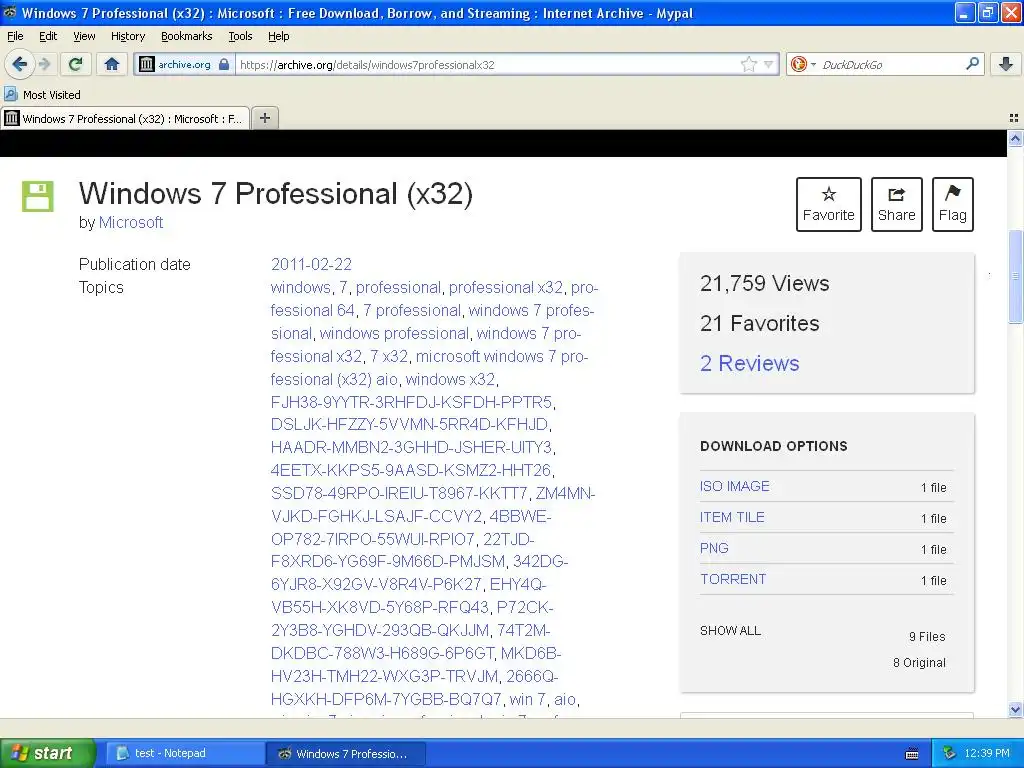
Task: Go back using the back arrow
Action: tap(20, 64)
